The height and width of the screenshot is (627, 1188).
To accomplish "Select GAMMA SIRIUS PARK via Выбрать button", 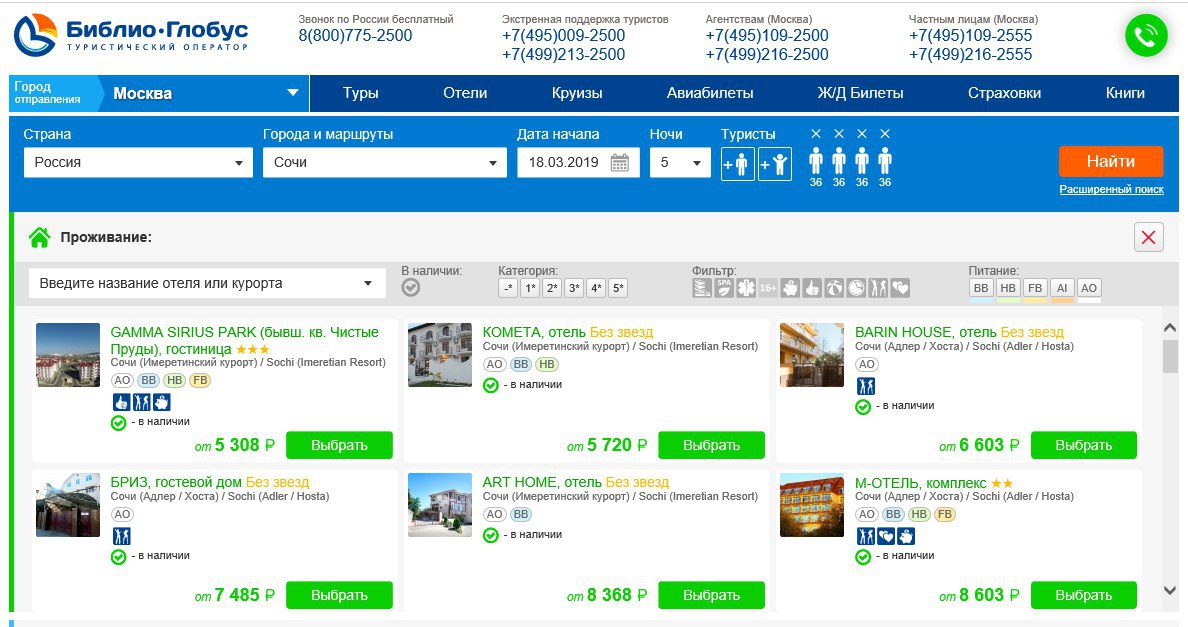I will (x=339, y=445).
